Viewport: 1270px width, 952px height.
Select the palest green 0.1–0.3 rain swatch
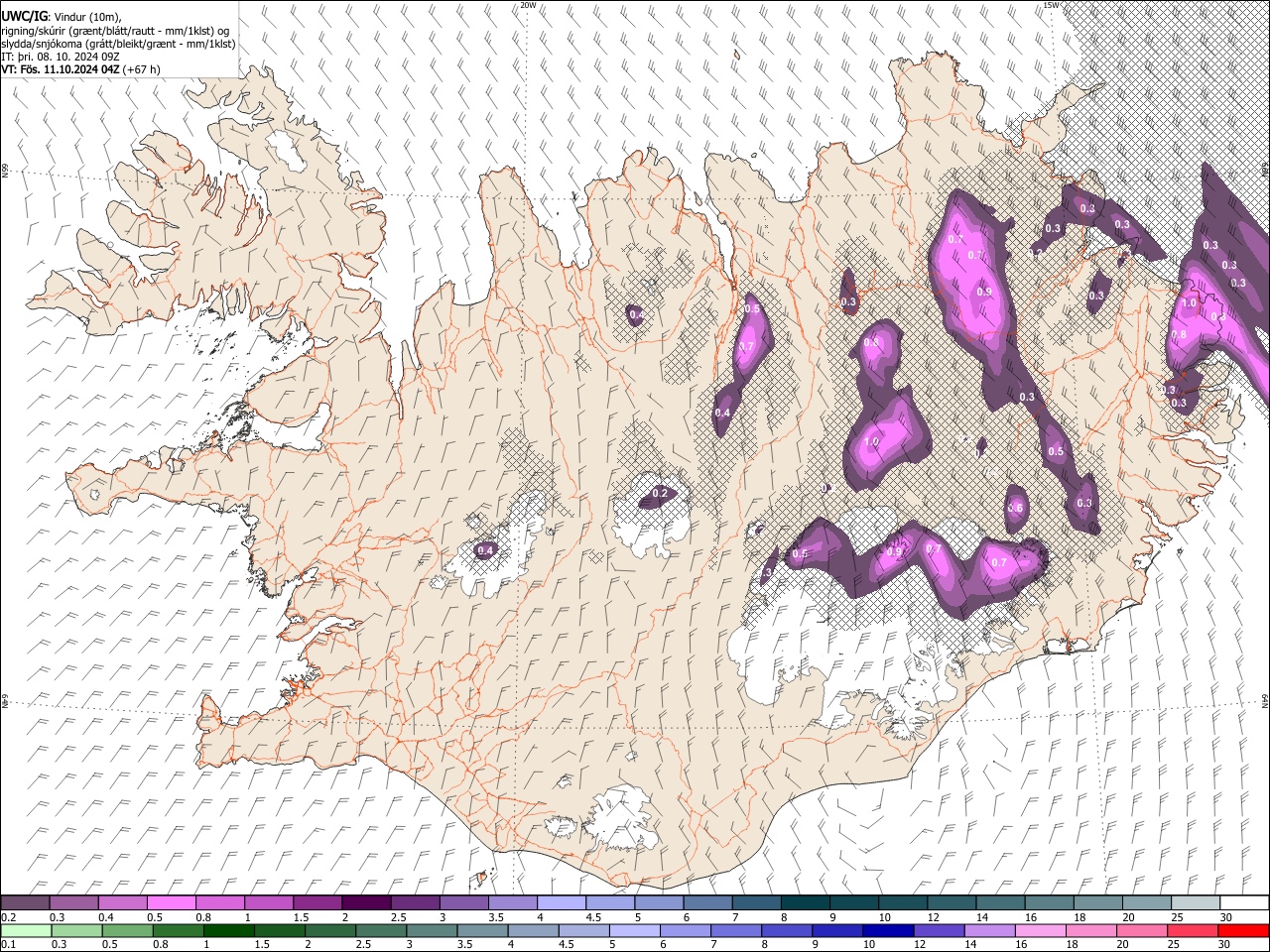click(26, 930)
